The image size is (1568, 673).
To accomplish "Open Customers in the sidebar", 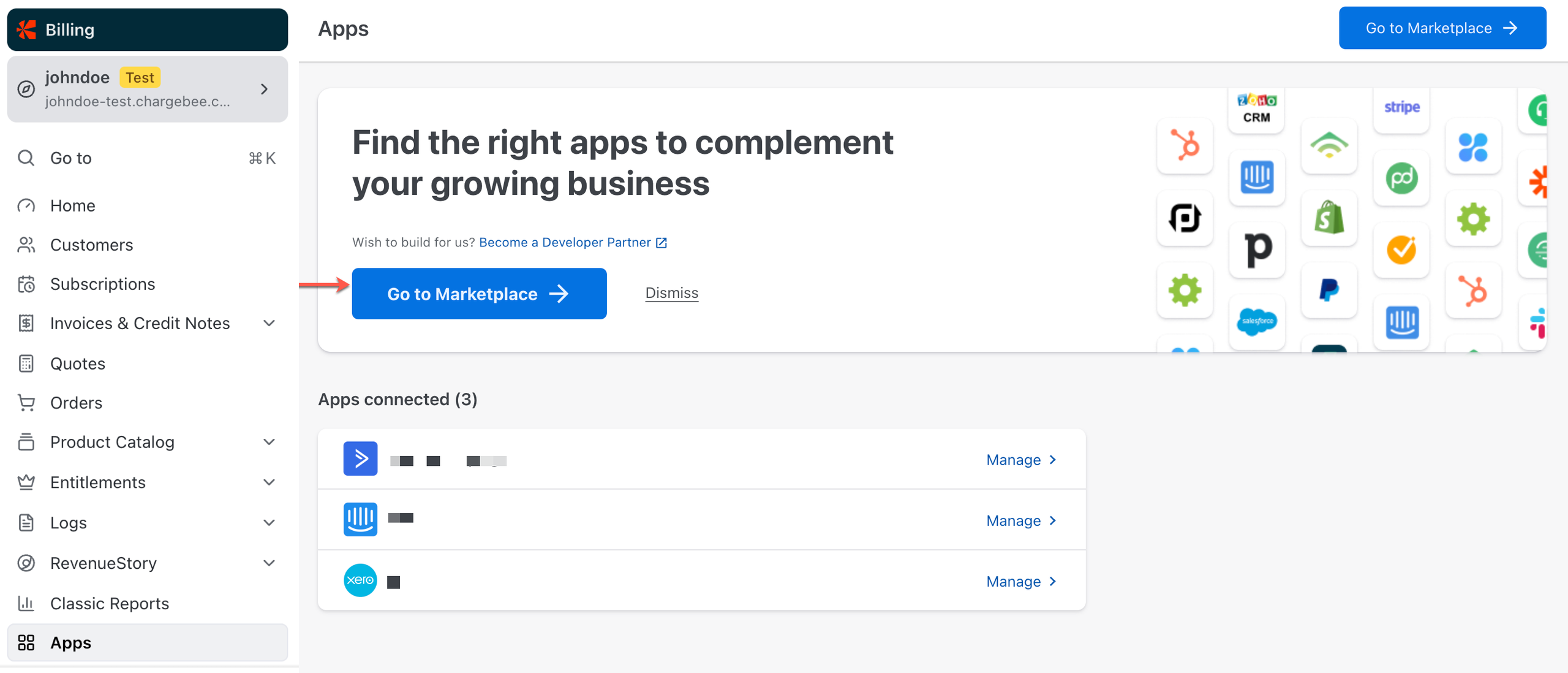I will 91,245.
